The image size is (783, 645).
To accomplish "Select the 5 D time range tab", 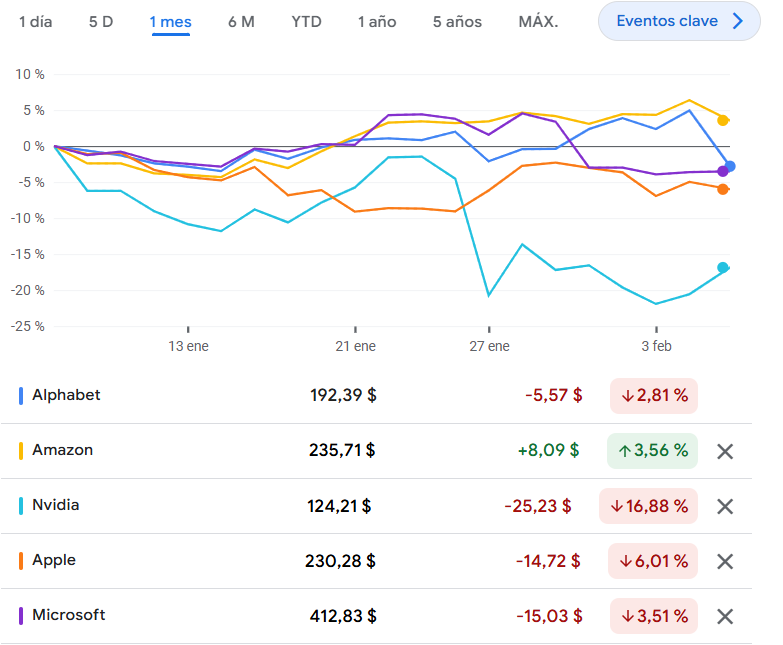I will (101, 21).
